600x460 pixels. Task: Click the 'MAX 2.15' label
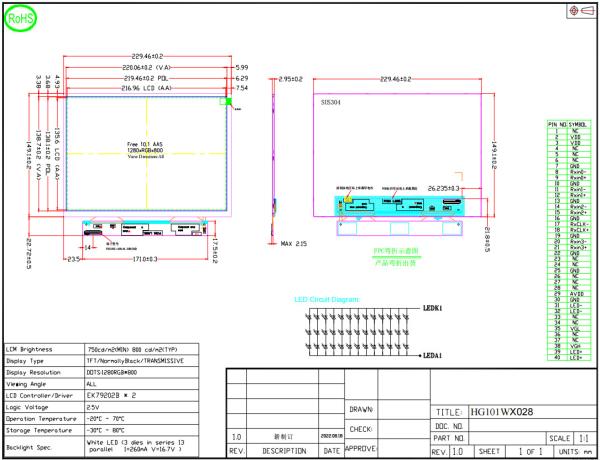pos(293,244)
